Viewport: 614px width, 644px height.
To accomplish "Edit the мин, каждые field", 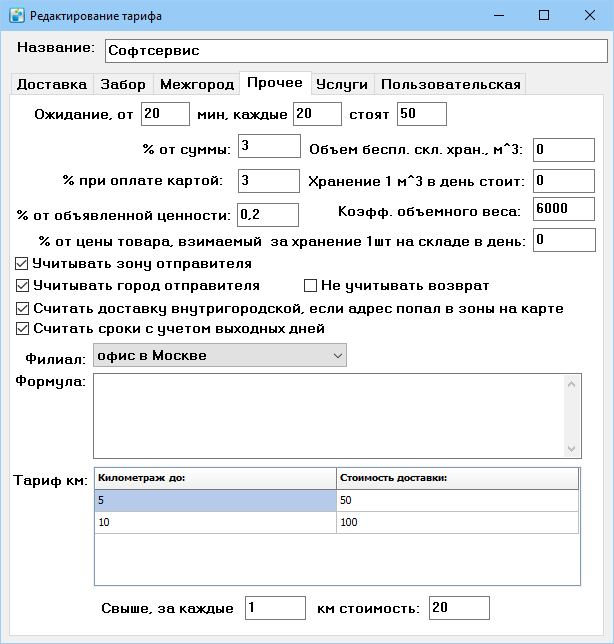I will (317, 114).
